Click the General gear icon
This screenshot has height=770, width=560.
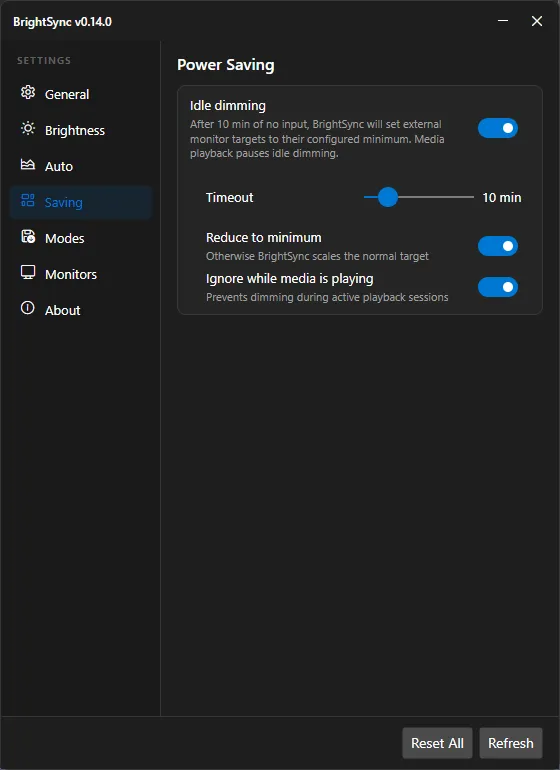pyautogui.click(x=28, y=92)
